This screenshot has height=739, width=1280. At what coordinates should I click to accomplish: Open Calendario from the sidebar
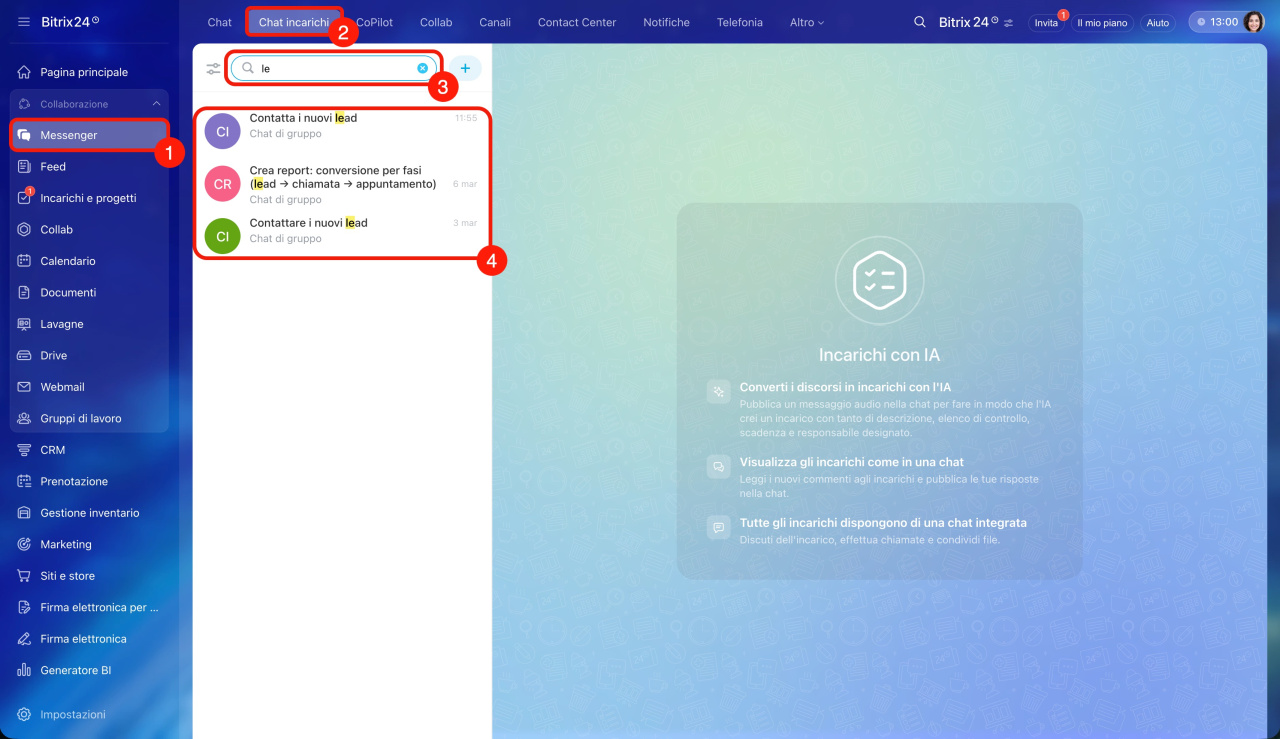(x=68, y=261)
